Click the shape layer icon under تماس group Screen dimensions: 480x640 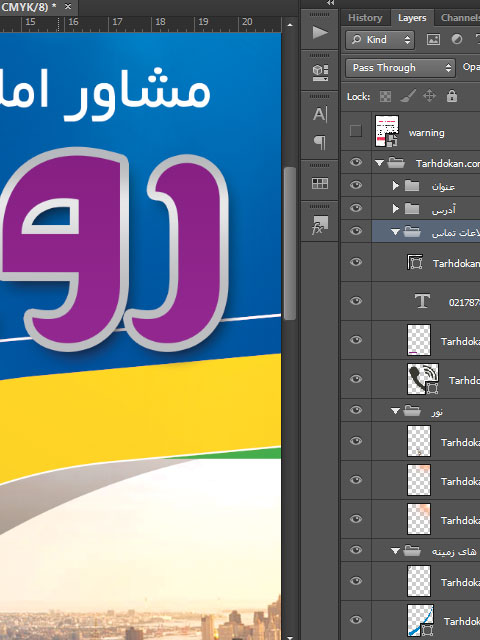pyautogui.click(x=415, y=262)
